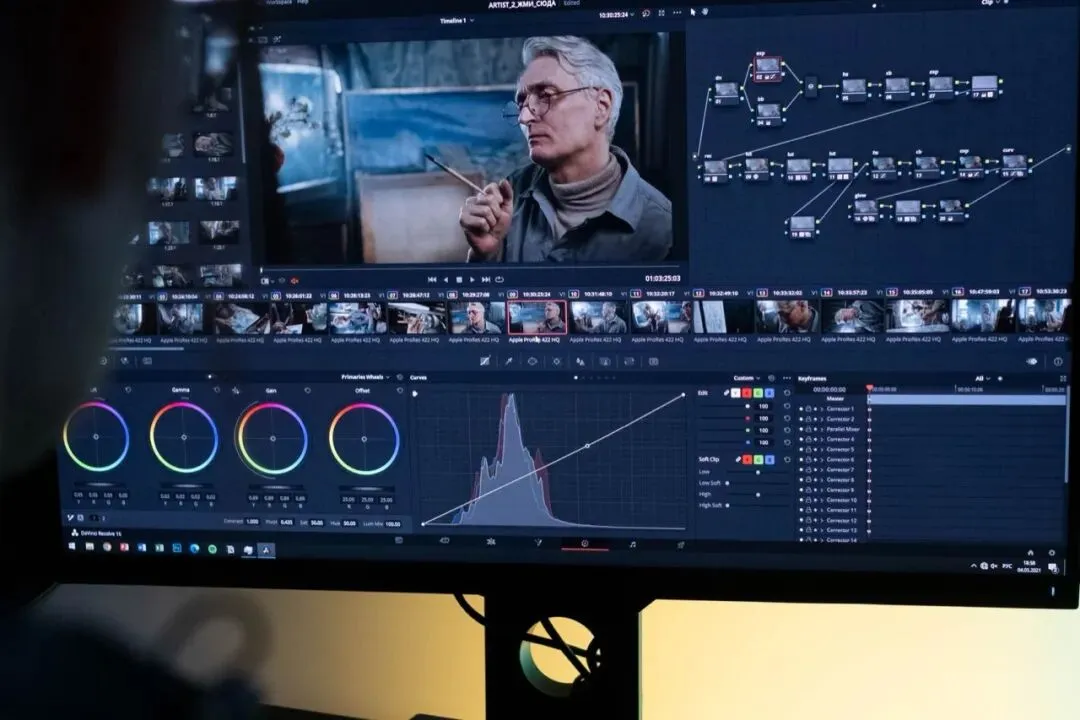Switch to the Deliver rocket page icon
Image resolution: width=1080 pixels, height=720 pixels.
[x=681, y=545]
